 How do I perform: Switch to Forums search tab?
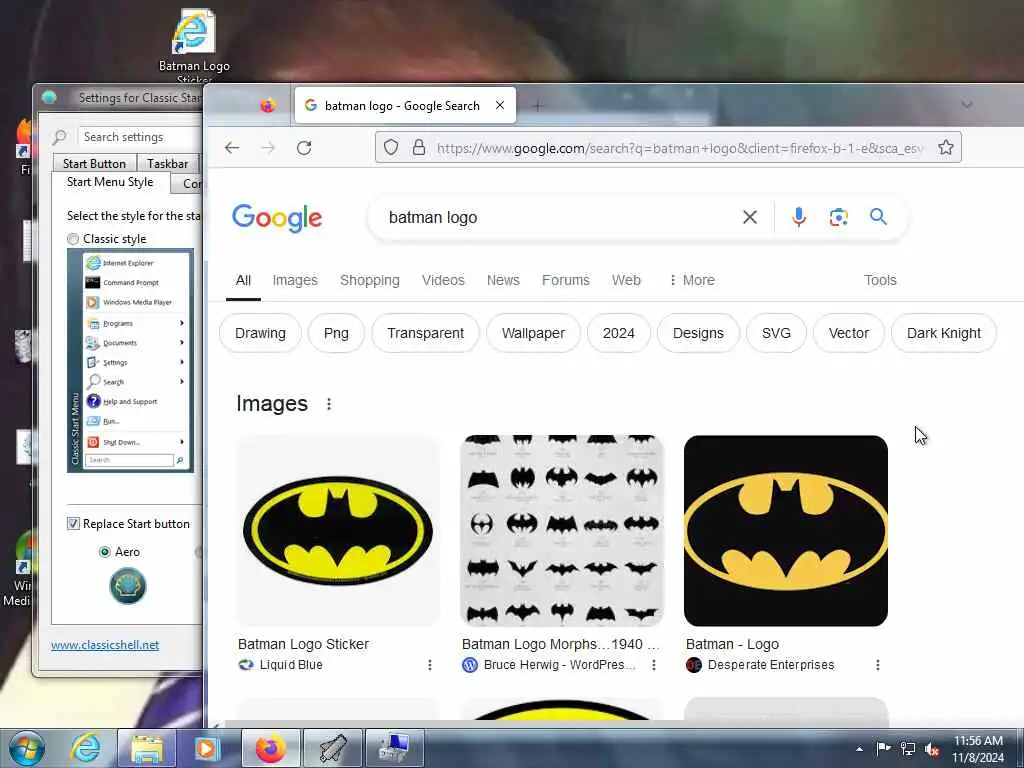[x=566, y=280]
